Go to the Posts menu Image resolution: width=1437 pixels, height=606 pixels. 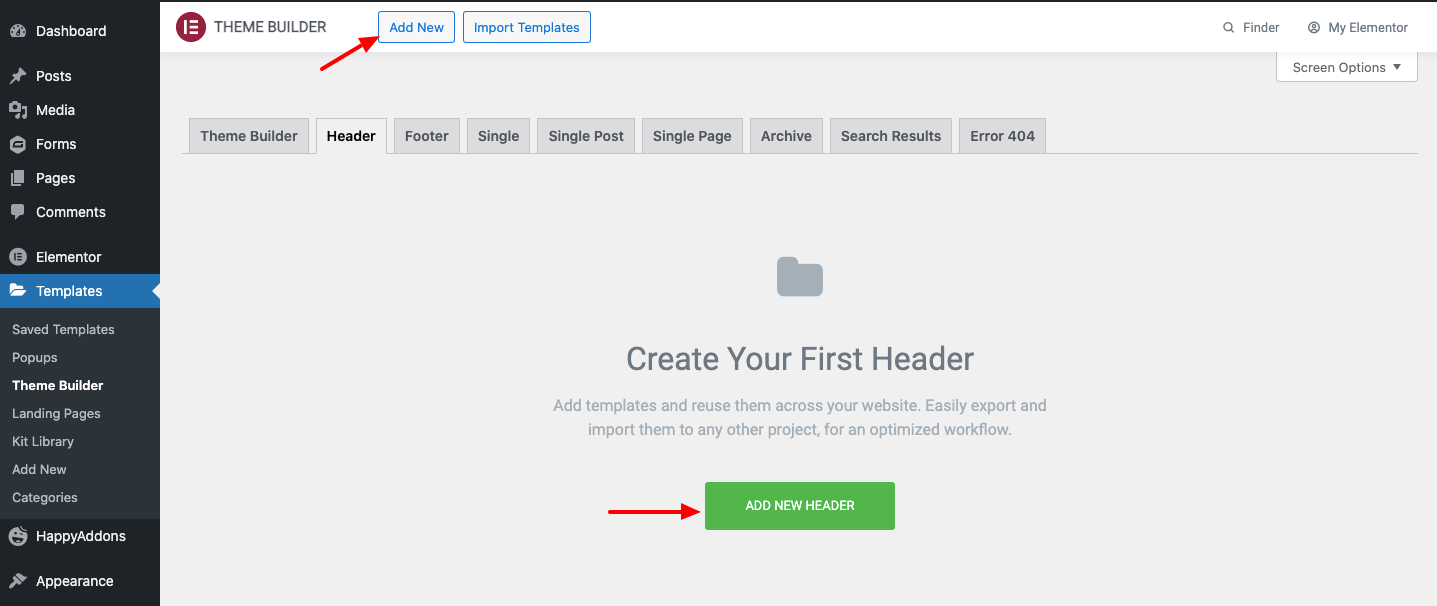coord(80,76)
